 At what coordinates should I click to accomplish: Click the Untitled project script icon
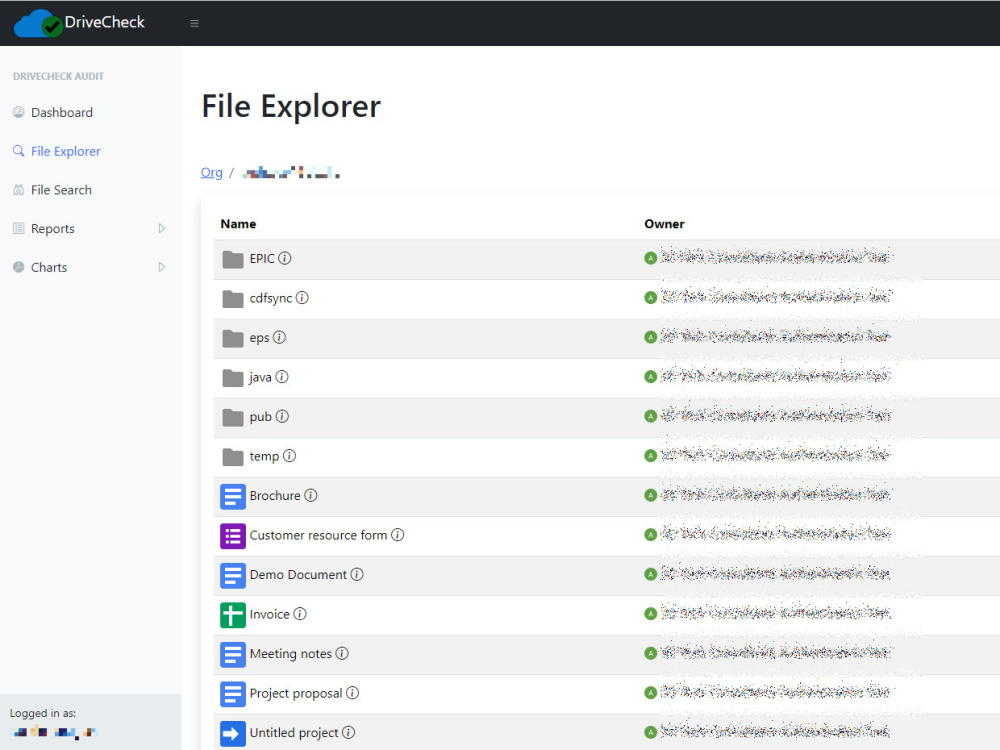point(233,733)
